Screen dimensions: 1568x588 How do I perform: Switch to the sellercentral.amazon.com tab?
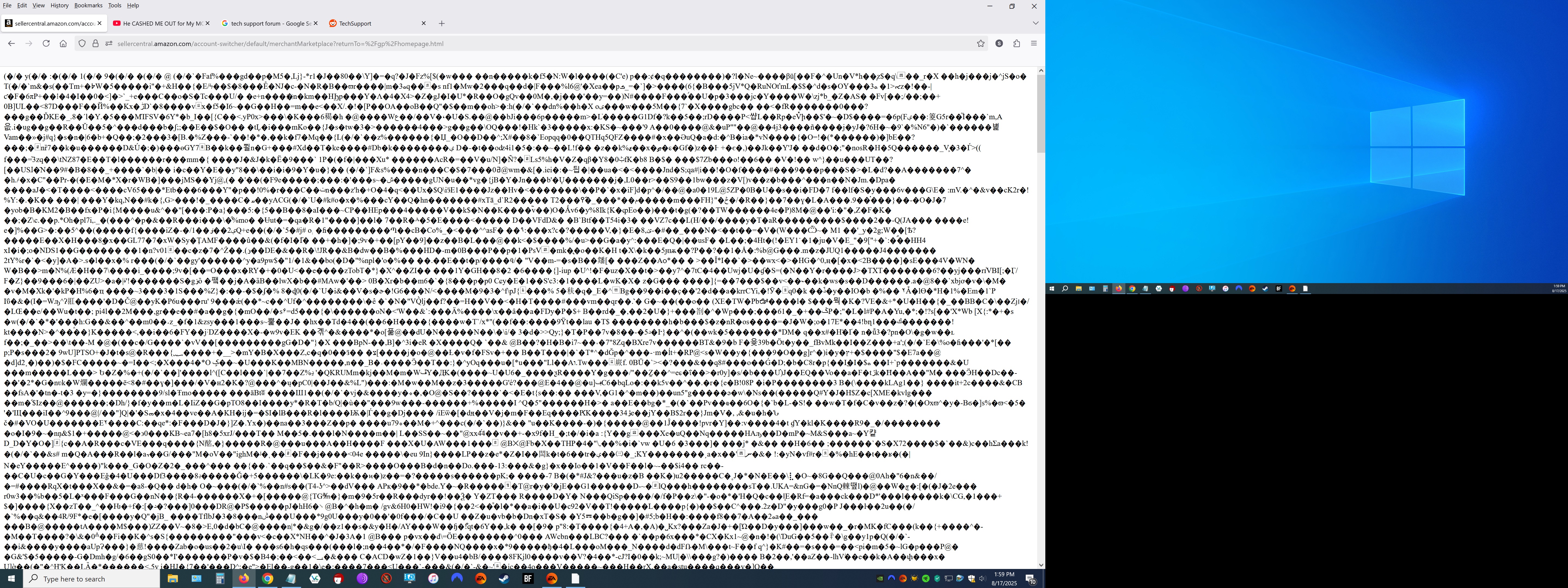[54, 23]
